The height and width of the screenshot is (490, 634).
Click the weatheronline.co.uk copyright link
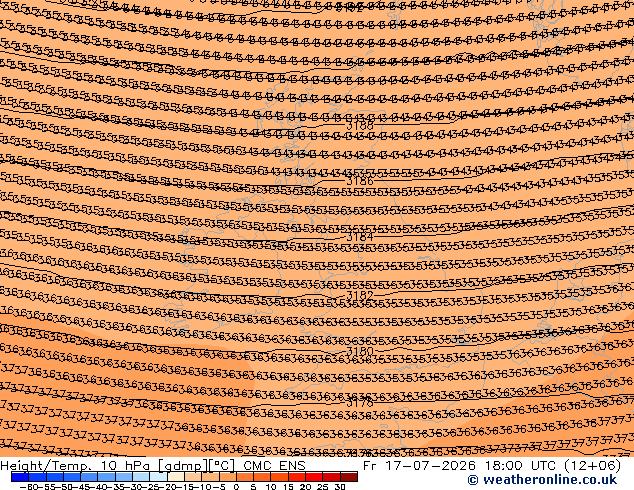click(542, 480)
